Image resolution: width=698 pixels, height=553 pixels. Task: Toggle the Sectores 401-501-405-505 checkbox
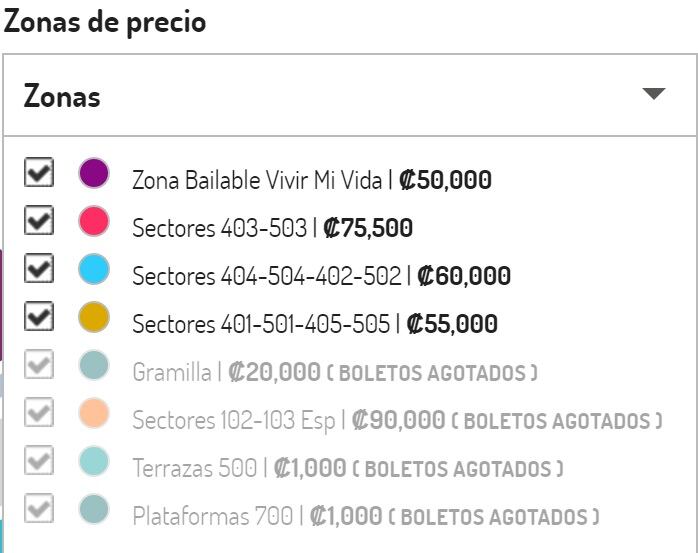pos(39,317)
